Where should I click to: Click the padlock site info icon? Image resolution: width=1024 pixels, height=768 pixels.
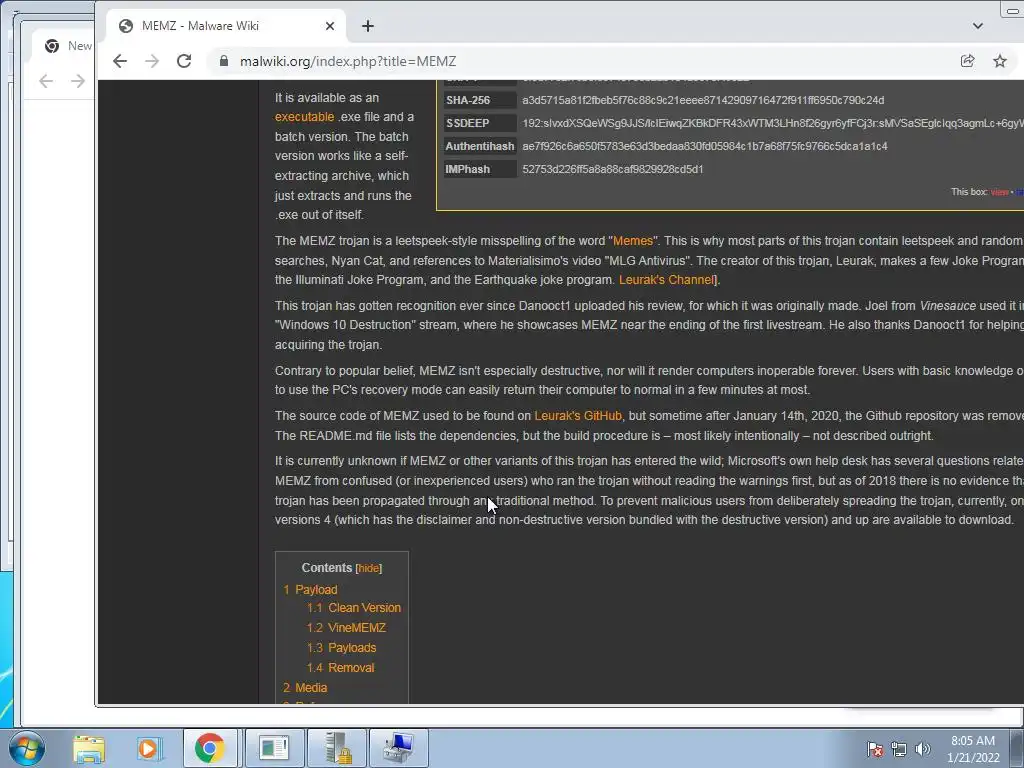[x=224, y=61]
